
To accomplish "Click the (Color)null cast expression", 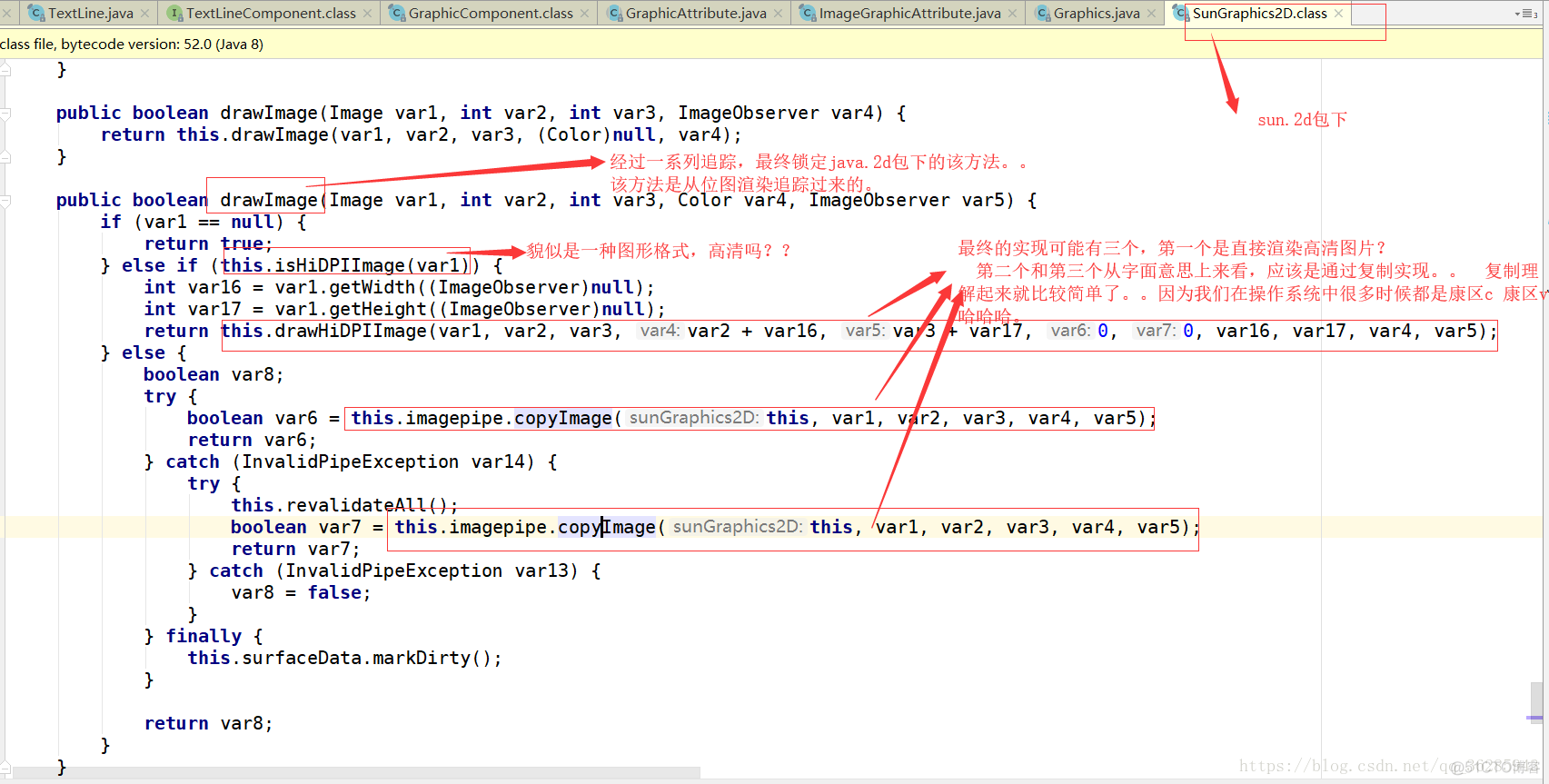I will [596, 134].
